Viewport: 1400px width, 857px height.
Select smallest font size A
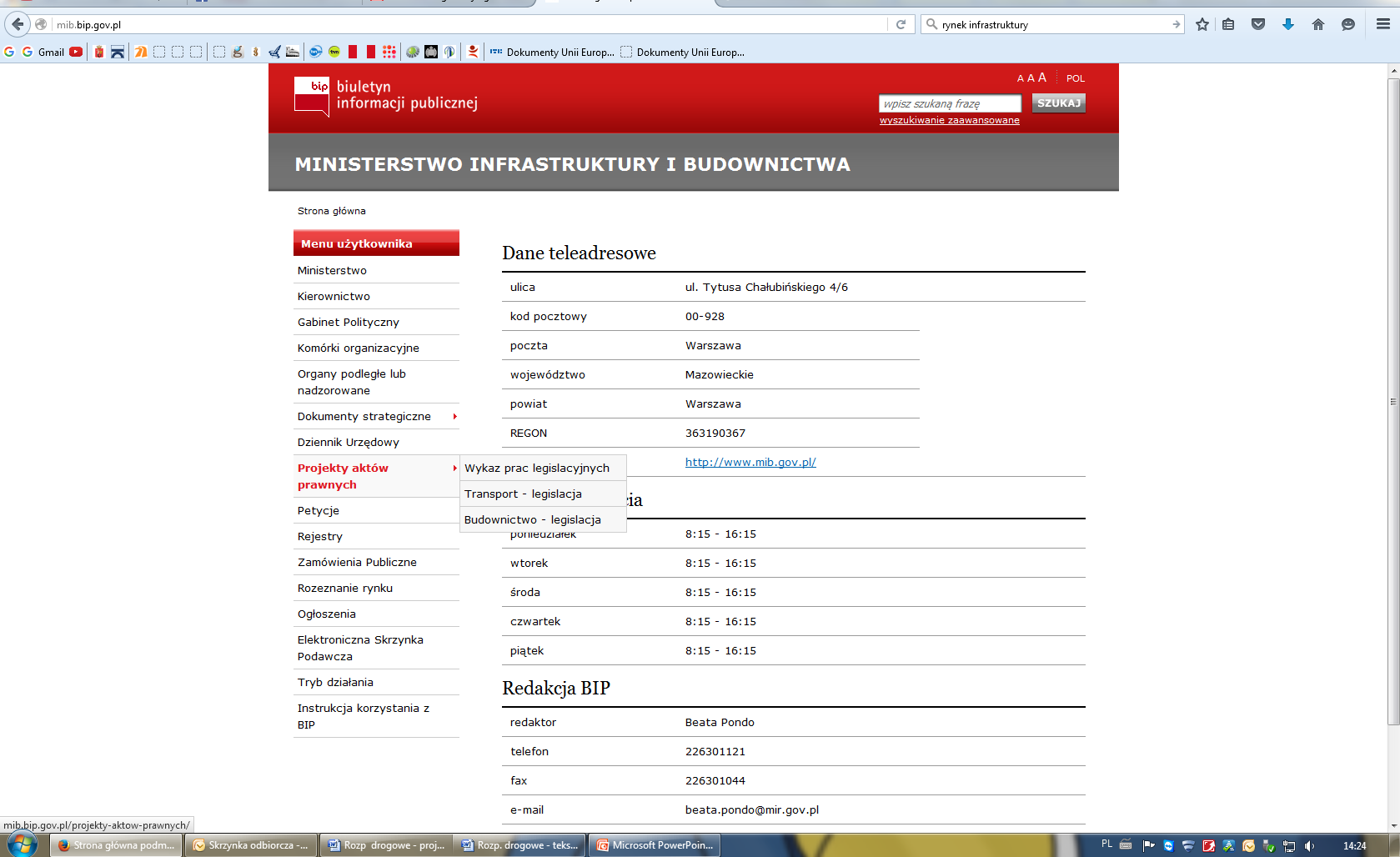pos(1020,78)
